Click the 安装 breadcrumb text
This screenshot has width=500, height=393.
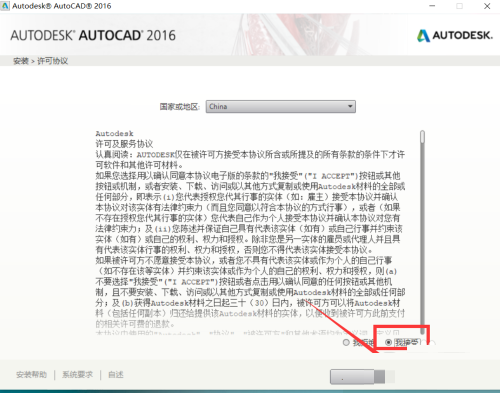click(21, 61)
